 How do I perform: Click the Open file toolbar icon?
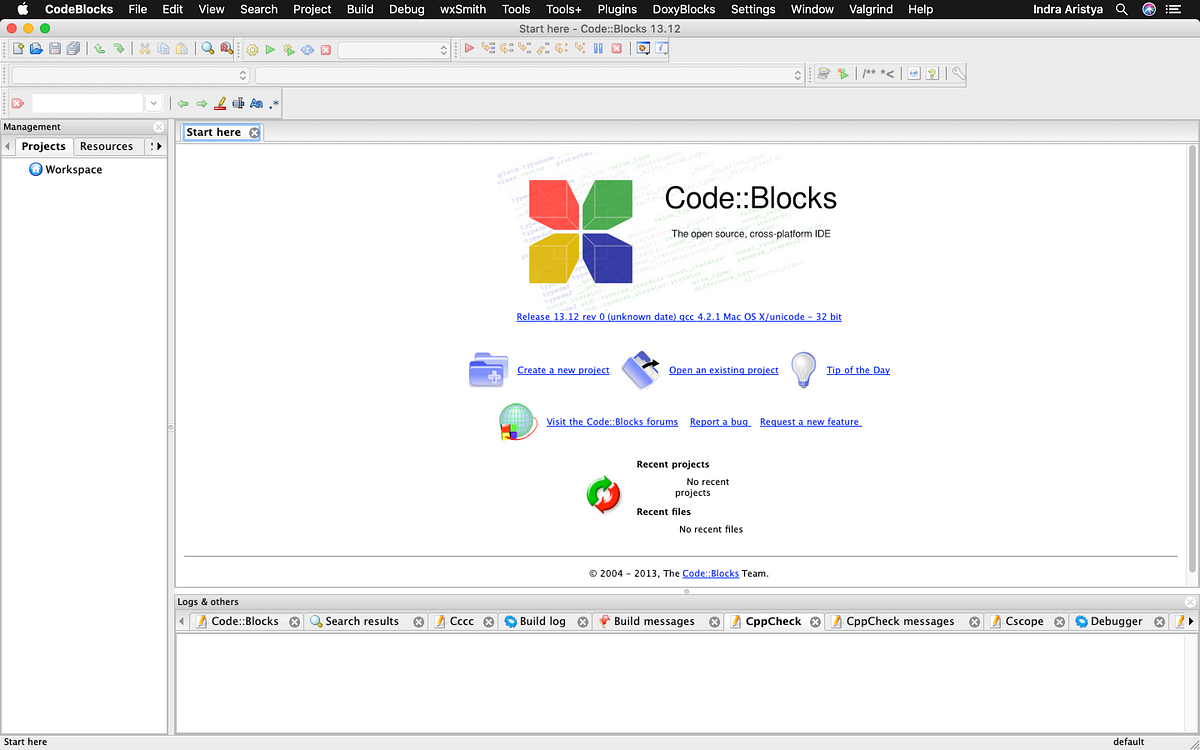click(x=36, y=49)
